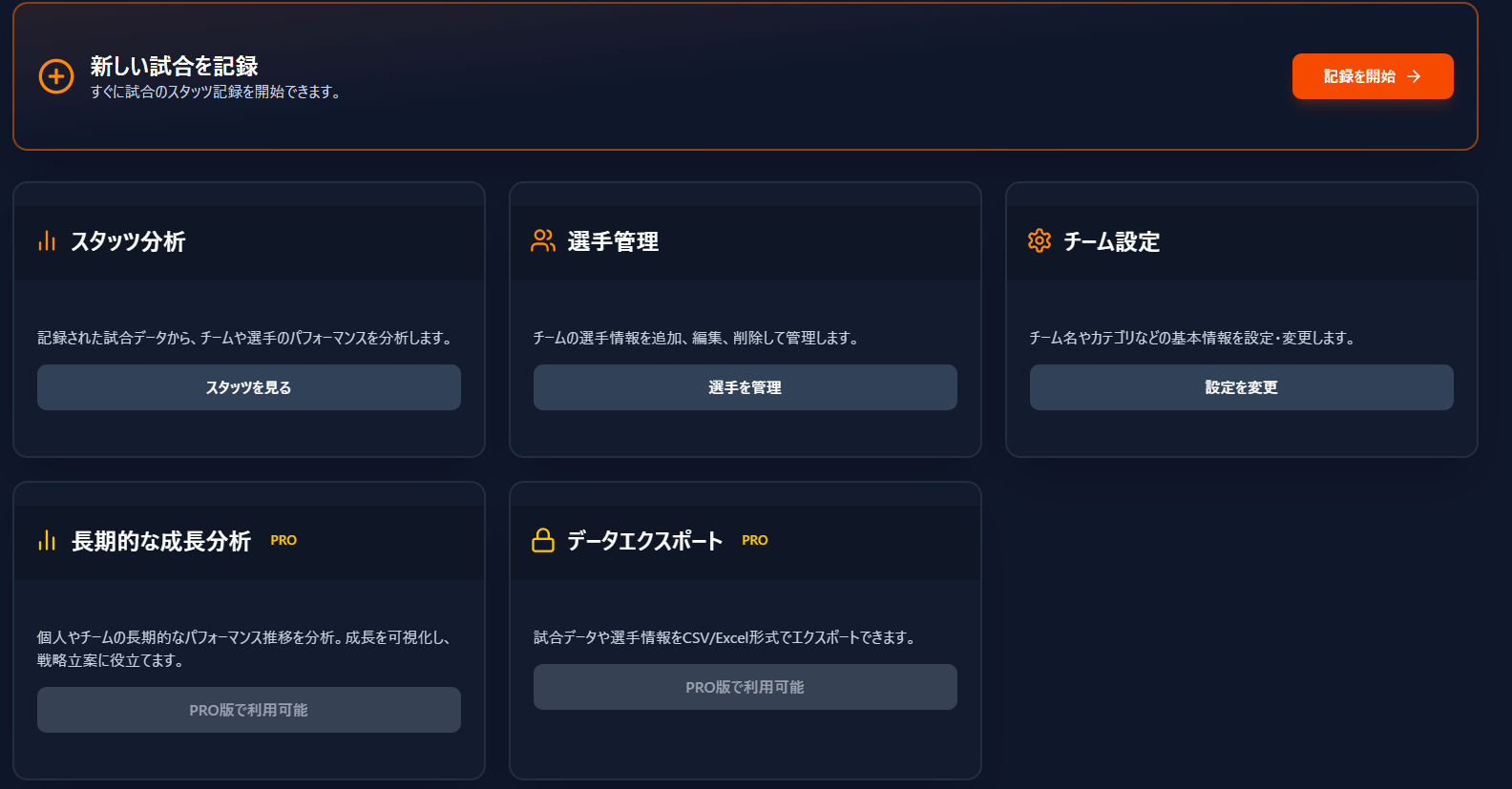Click the PRO badge next to 長期的な成長分析
The width and height of the screenshot is (1512, 789).
283,540
